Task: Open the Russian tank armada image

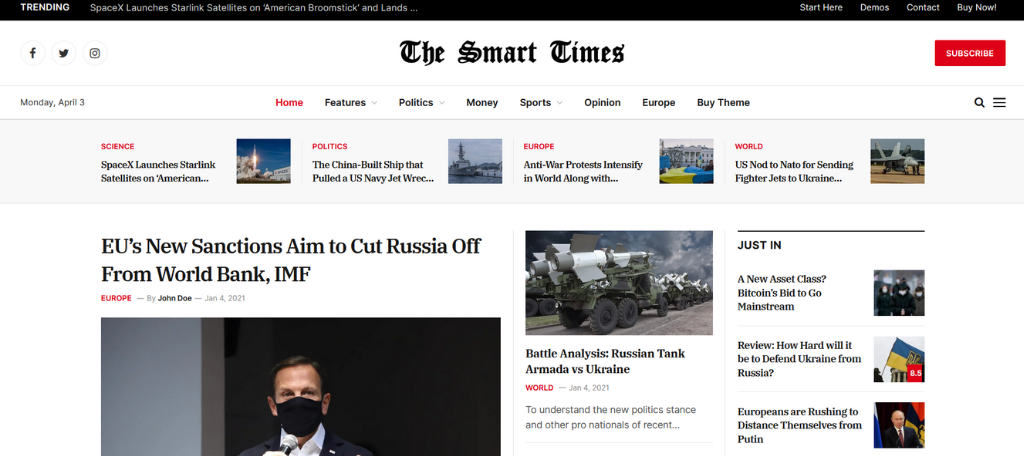Action: [619, 282]
